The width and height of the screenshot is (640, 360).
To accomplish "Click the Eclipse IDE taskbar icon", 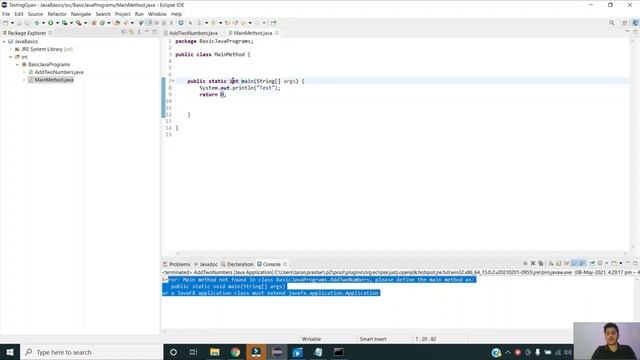I will [x=277, y=352].
